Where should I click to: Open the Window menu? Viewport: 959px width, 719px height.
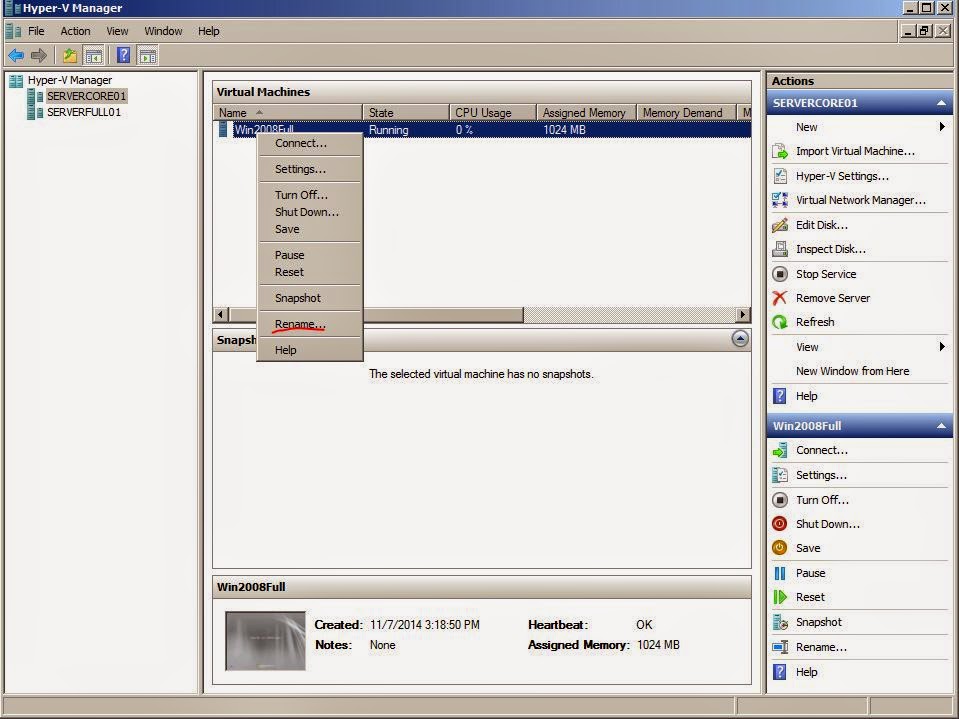pyautogui.click(x=163, y=31)
